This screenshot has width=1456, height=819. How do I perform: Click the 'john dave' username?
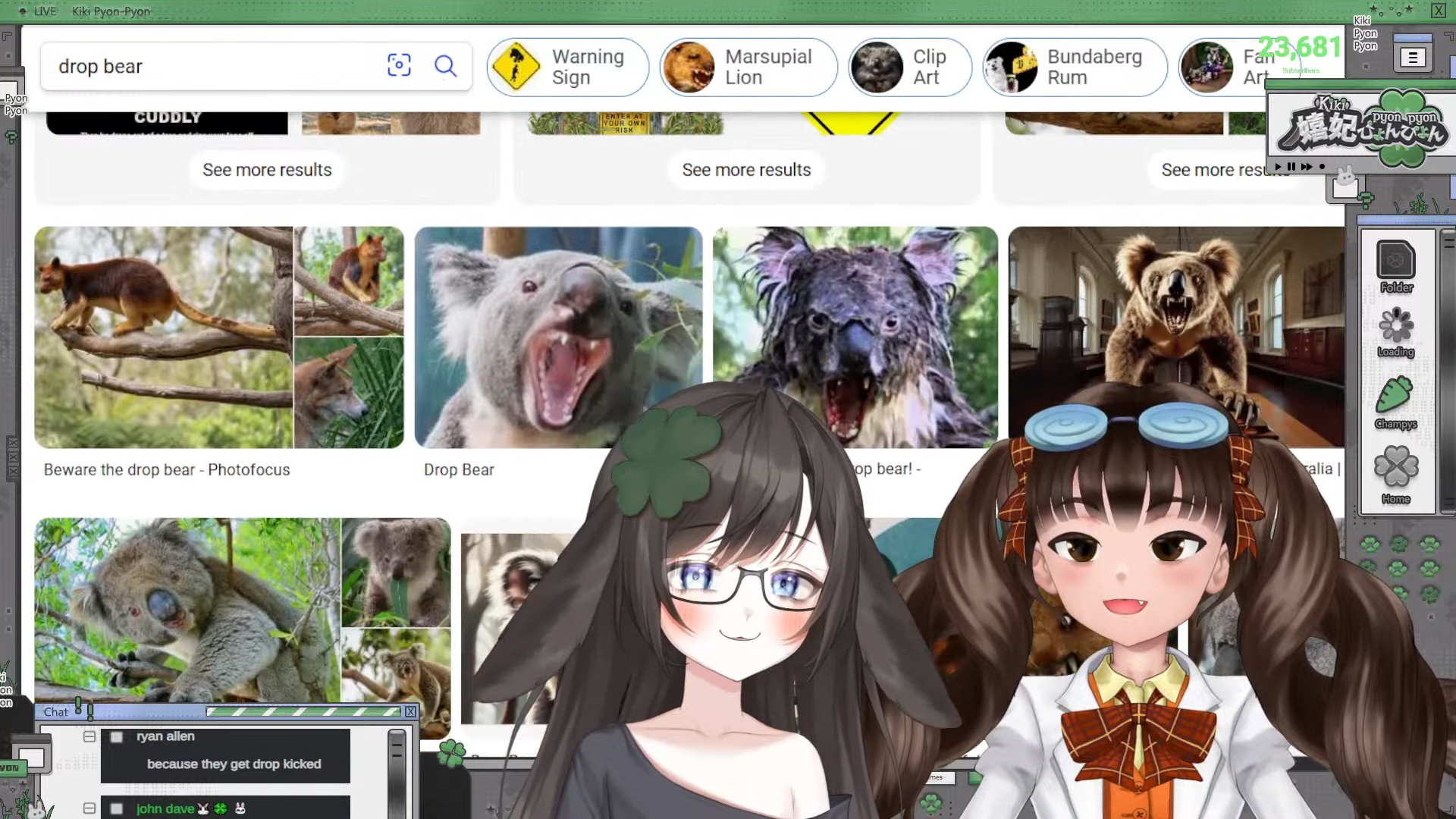tap(165, 808)
